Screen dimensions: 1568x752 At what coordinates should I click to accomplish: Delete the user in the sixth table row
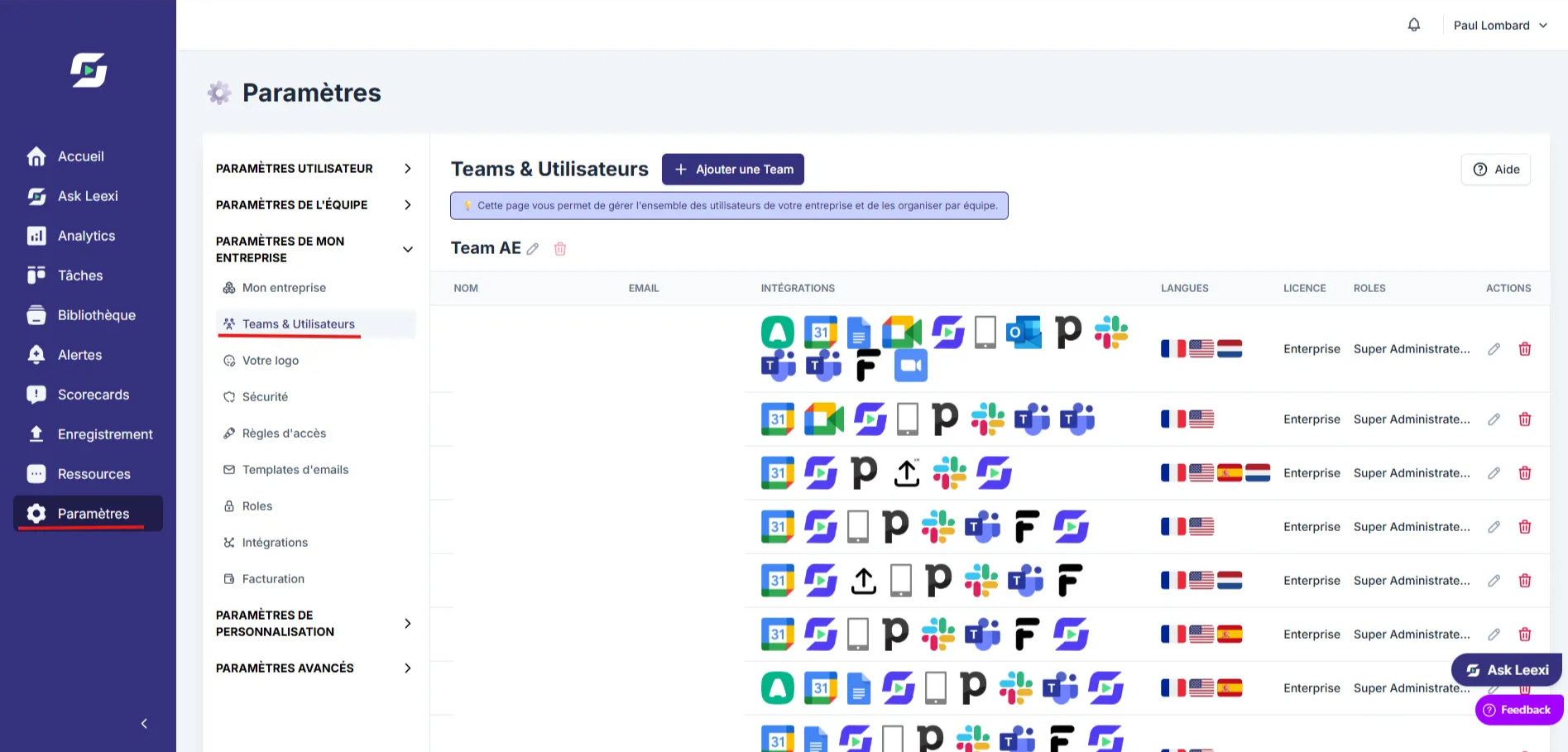click(1525, 635)
